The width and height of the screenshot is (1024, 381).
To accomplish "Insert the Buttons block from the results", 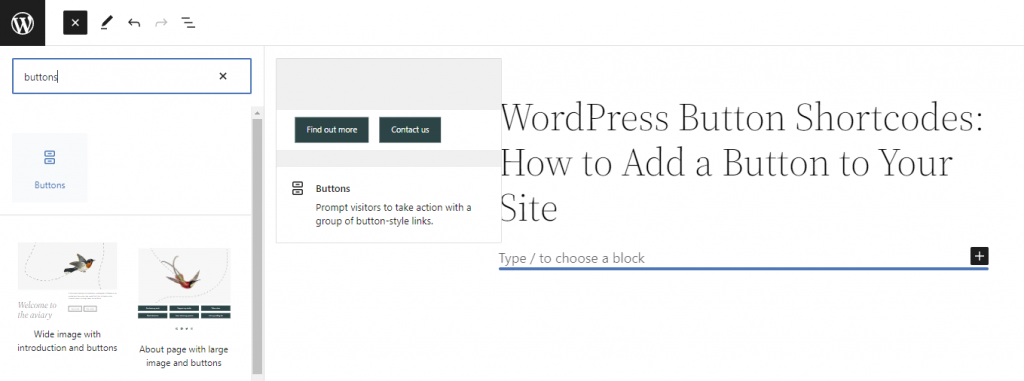I will [50, 168].
